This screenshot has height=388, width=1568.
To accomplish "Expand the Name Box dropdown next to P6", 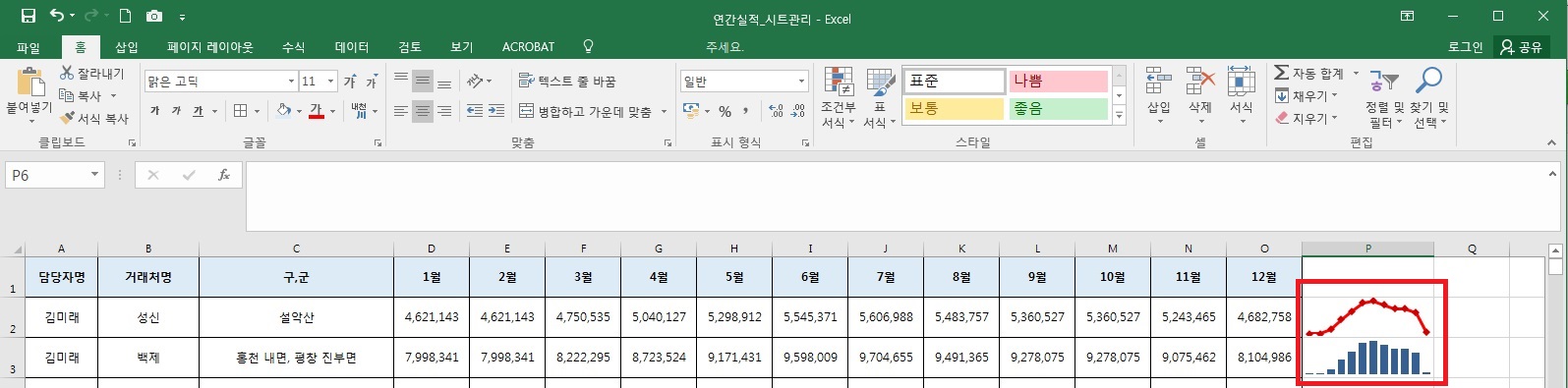I will coord(95,175).
